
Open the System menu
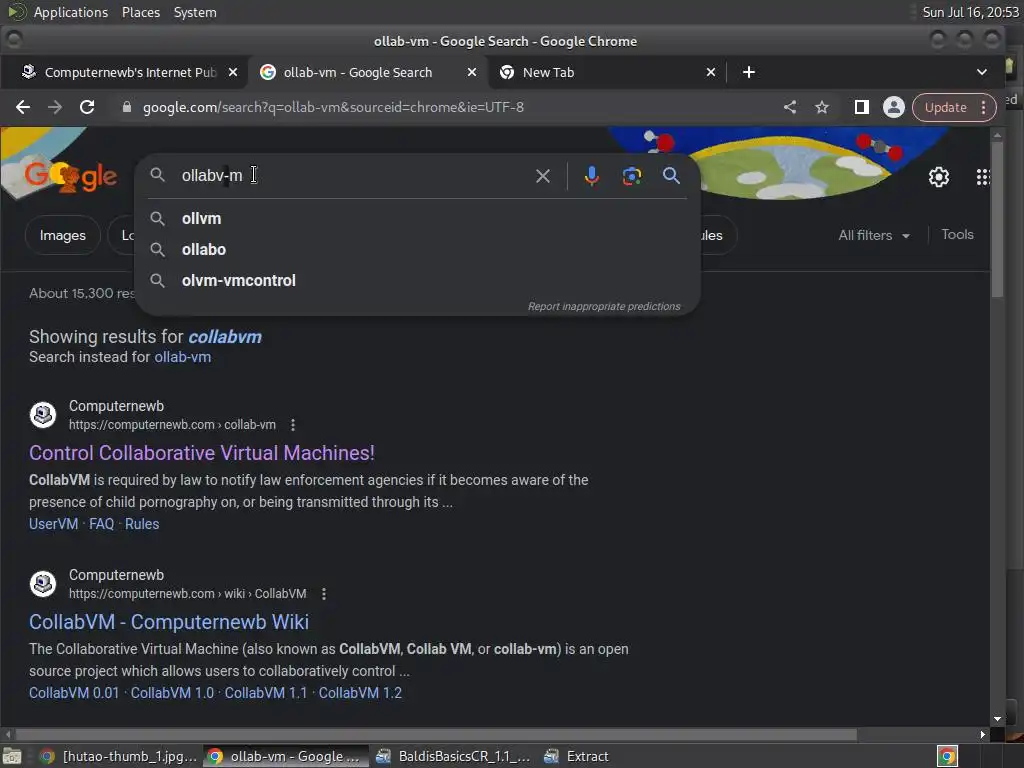195,12
